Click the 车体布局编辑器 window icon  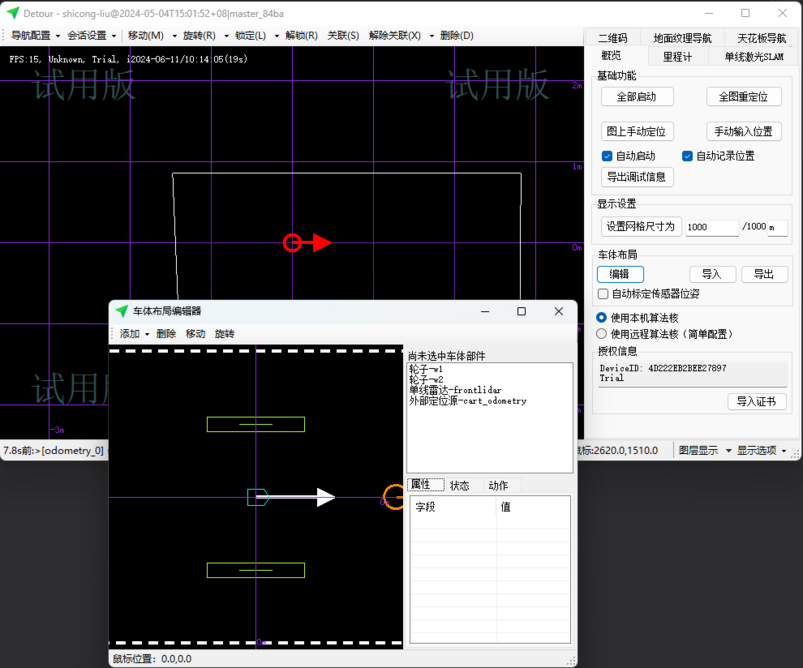pyautogui.click(x=121, y=311)
